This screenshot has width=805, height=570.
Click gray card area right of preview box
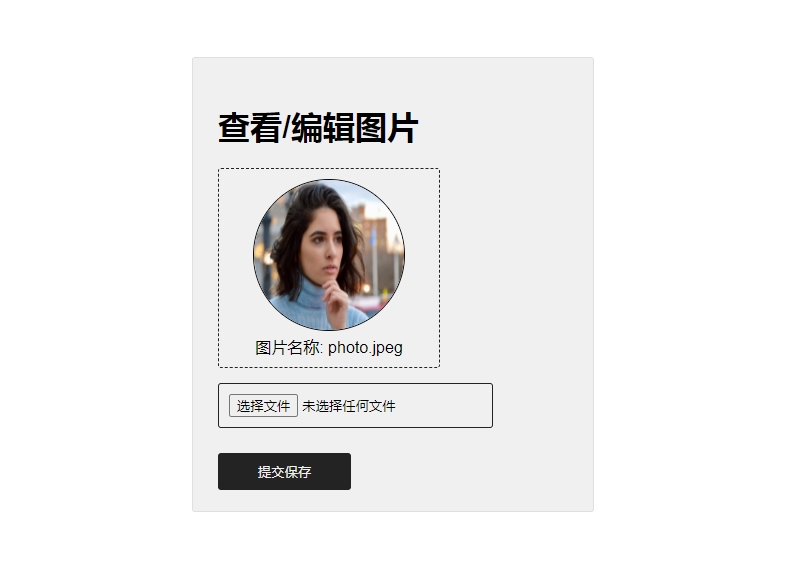(516, 267)
